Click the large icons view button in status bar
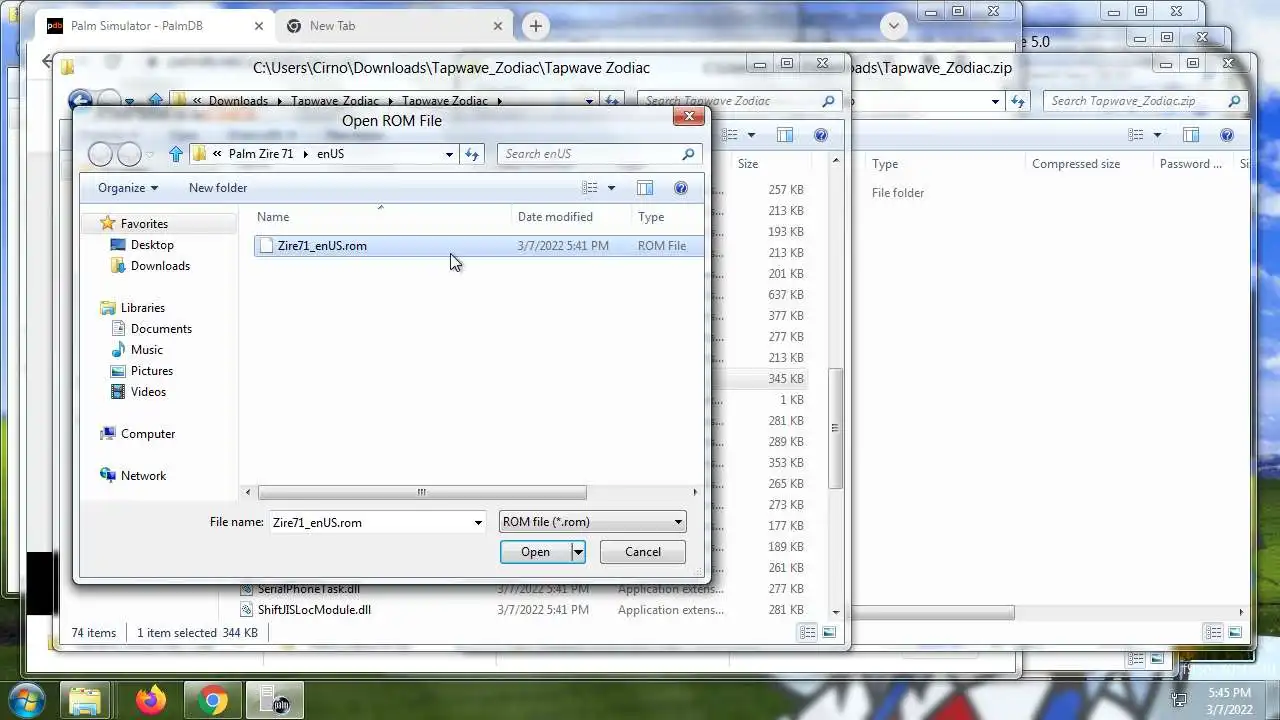This screenshot has width=1280, height=720. 827,632
